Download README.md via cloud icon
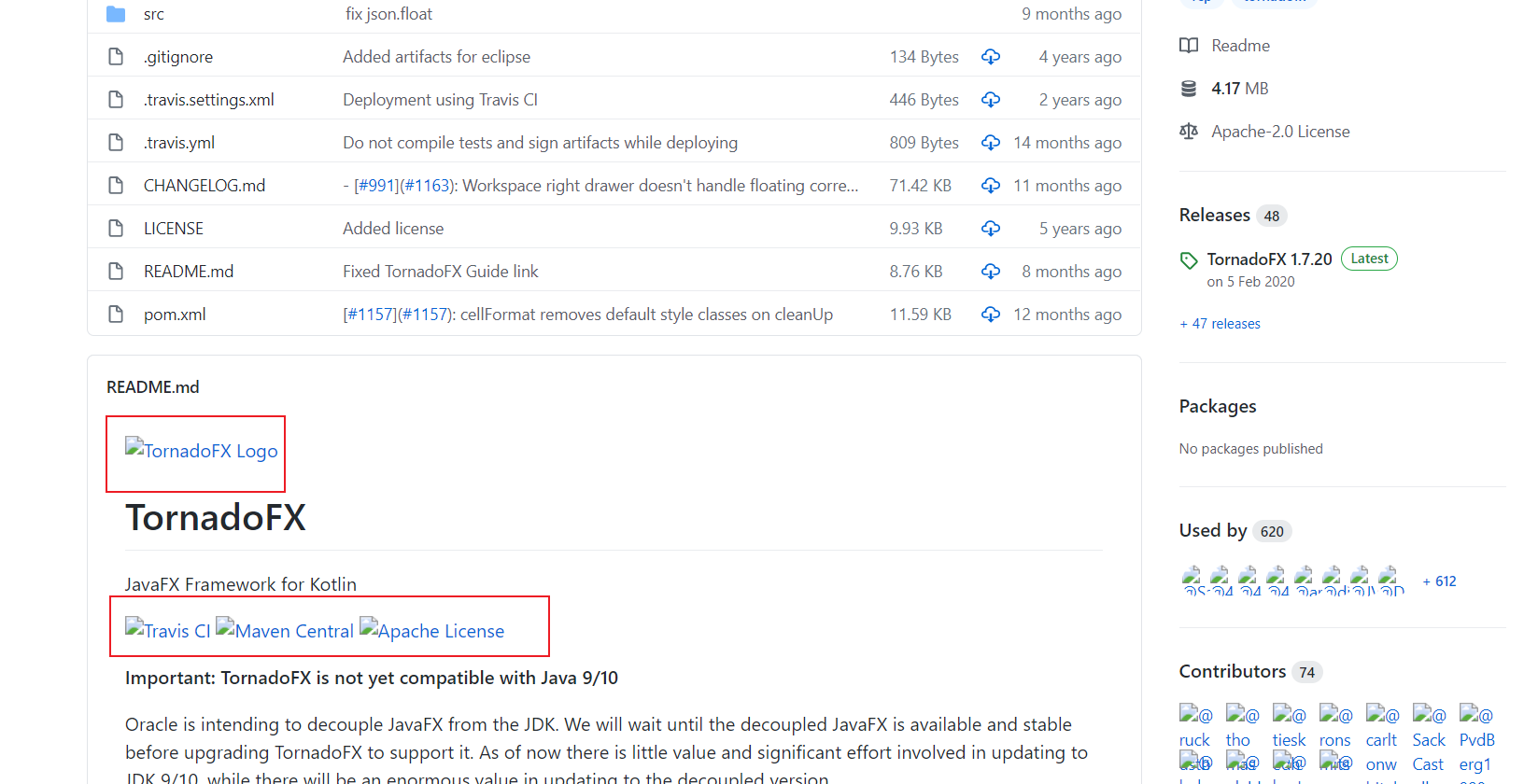 click(991, 272)
